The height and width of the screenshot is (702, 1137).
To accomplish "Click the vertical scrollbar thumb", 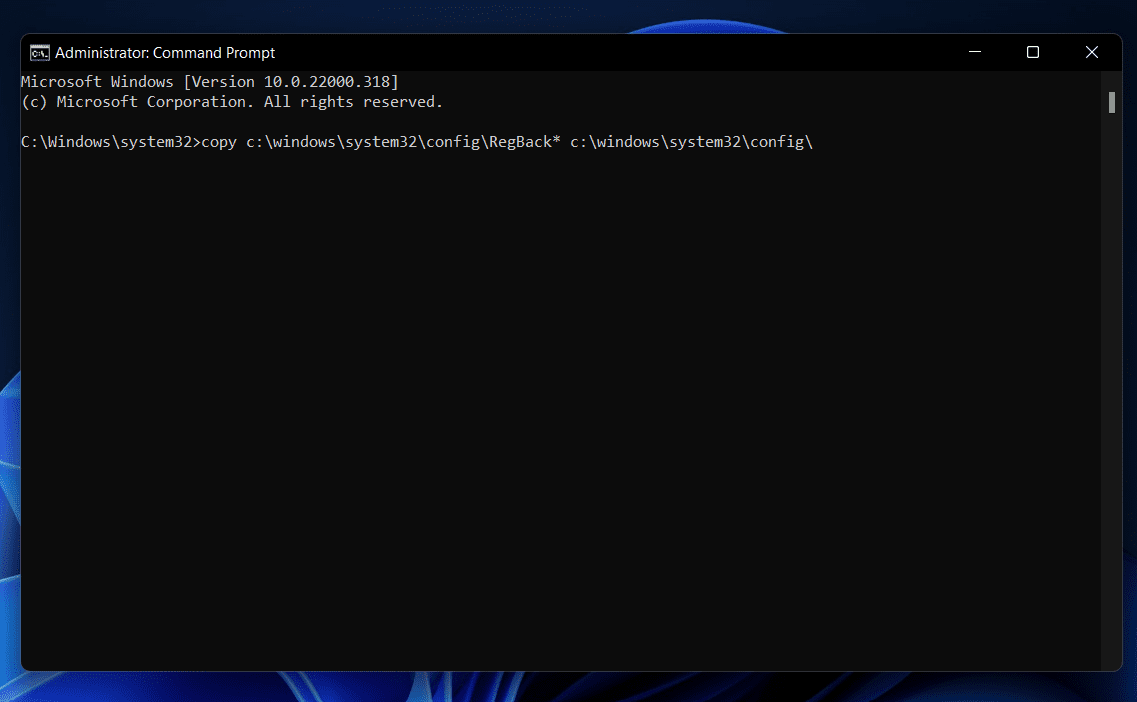I will [1111, 103].
